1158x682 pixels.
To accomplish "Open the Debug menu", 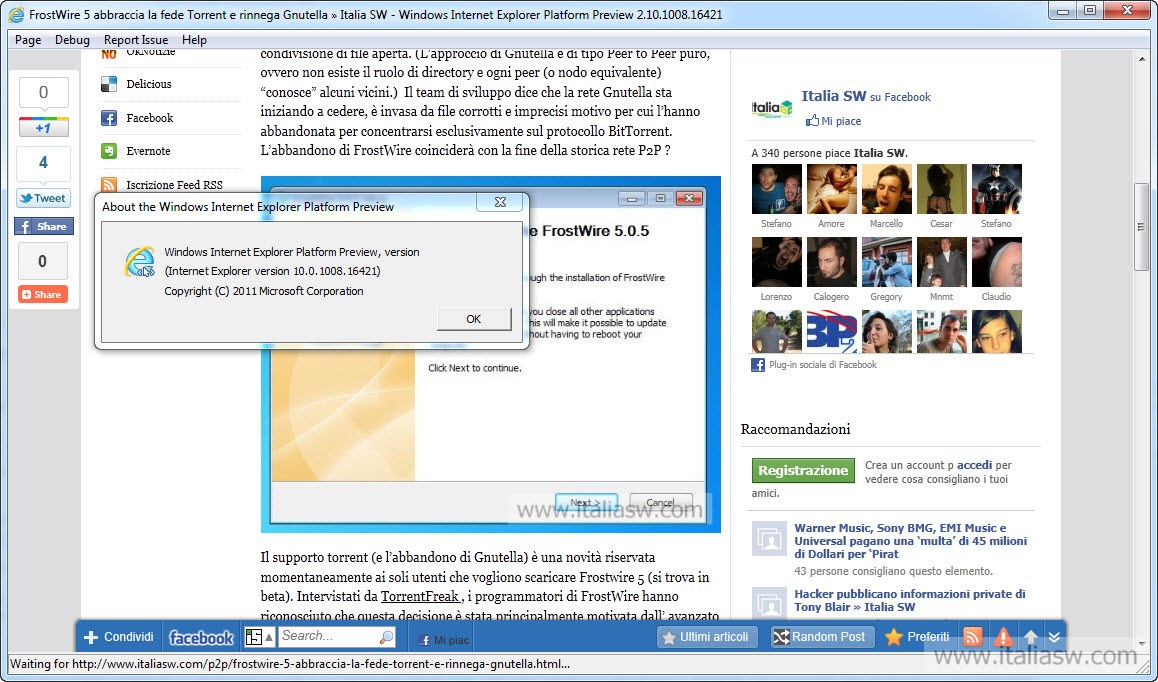I will 72,40.
